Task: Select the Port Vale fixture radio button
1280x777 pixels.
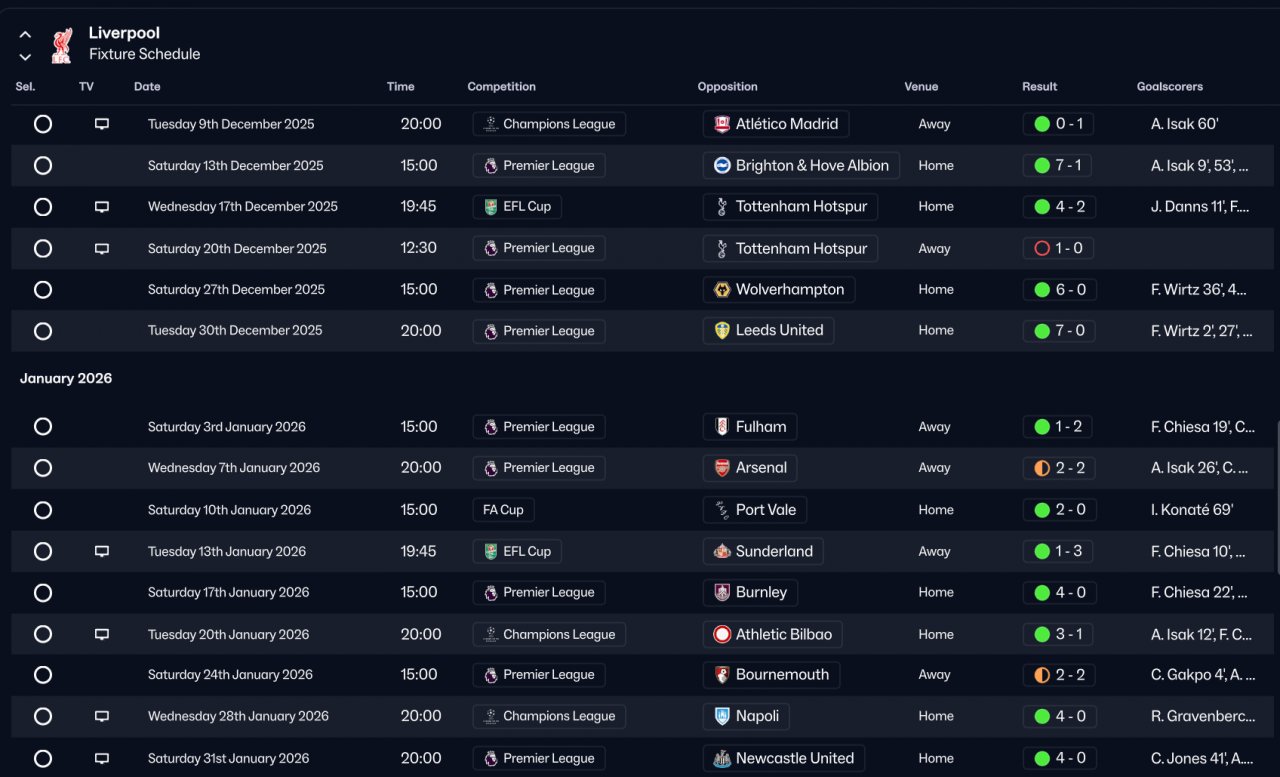Action: click(x=43, y=510)
